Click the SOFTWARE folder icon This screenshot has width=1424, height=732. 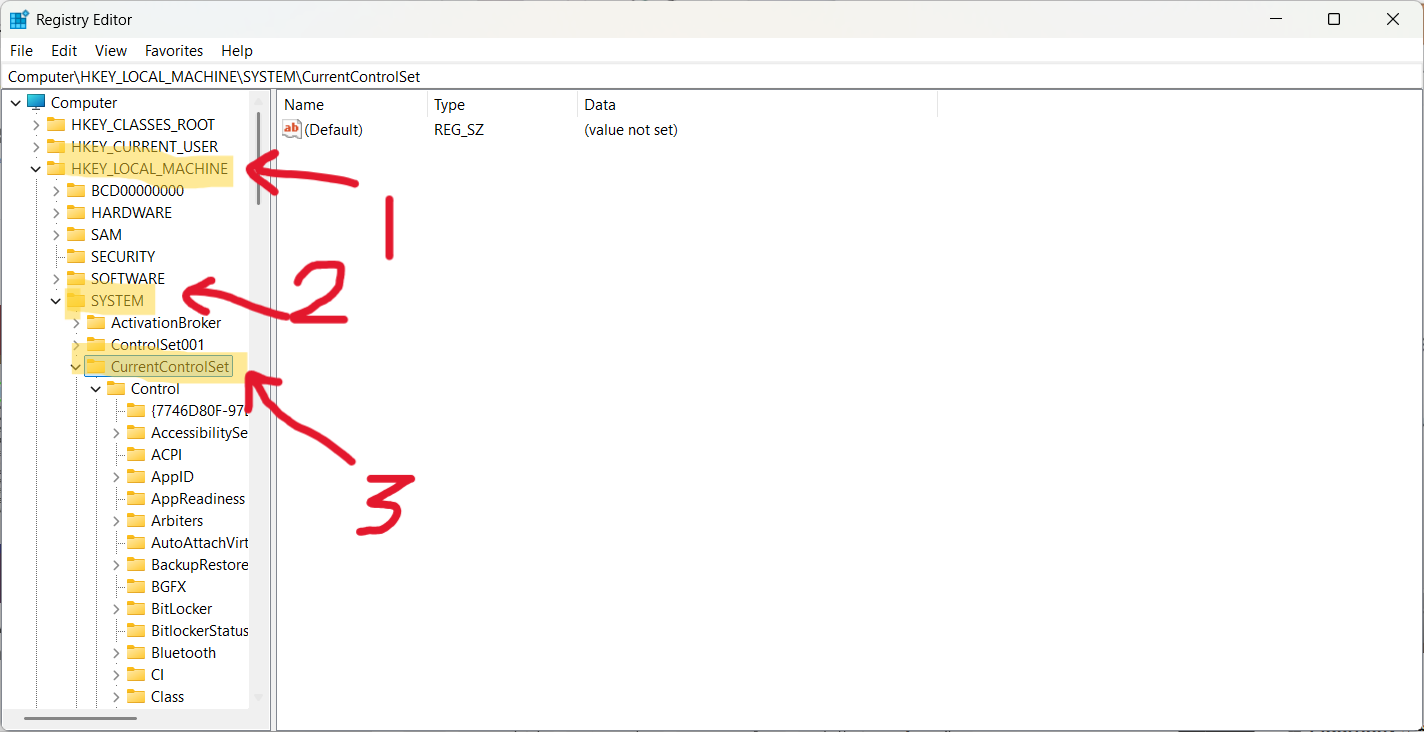[76, 278]
